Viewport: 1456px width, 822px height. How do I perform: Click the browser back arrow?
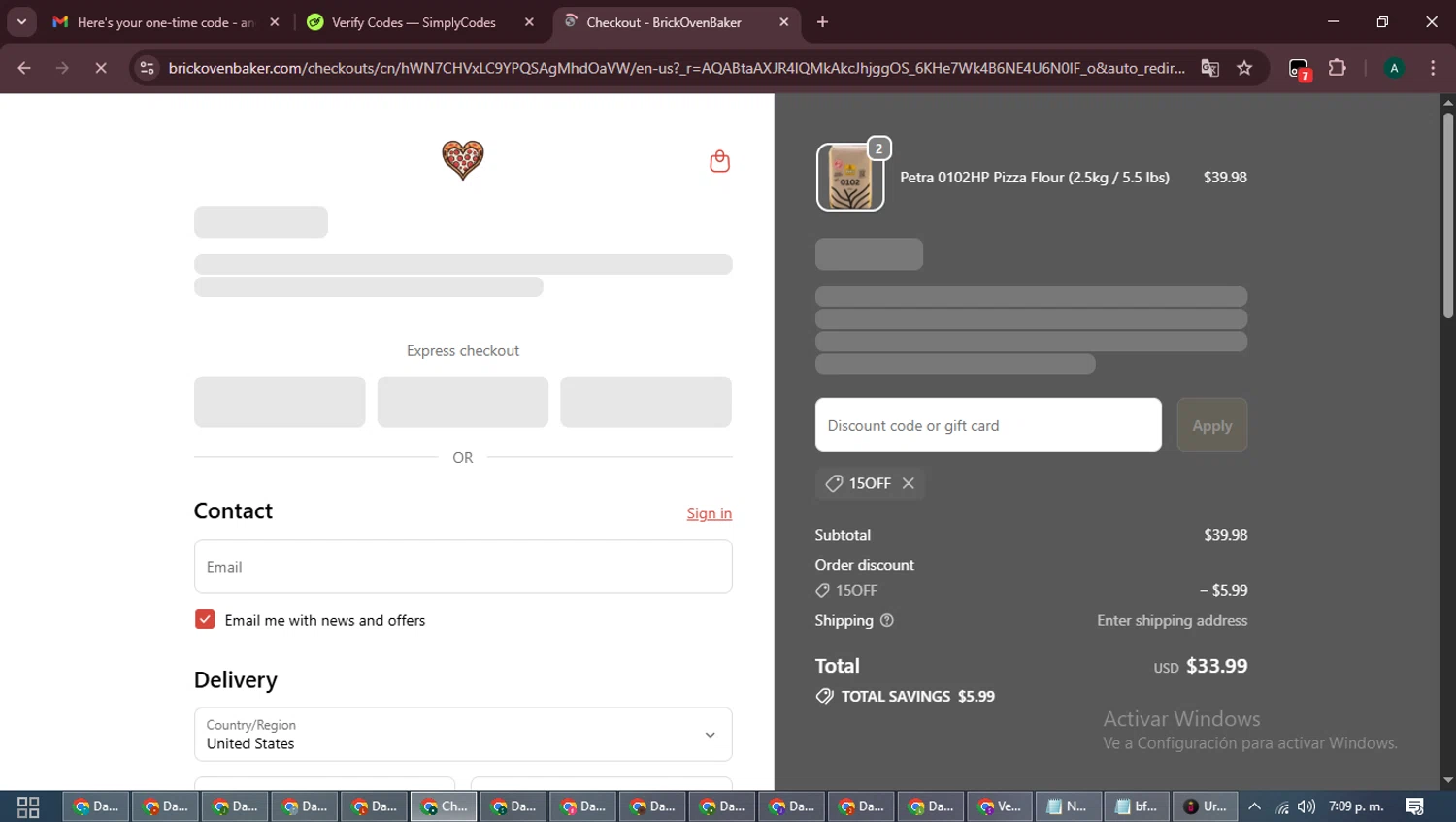(24, 68)
